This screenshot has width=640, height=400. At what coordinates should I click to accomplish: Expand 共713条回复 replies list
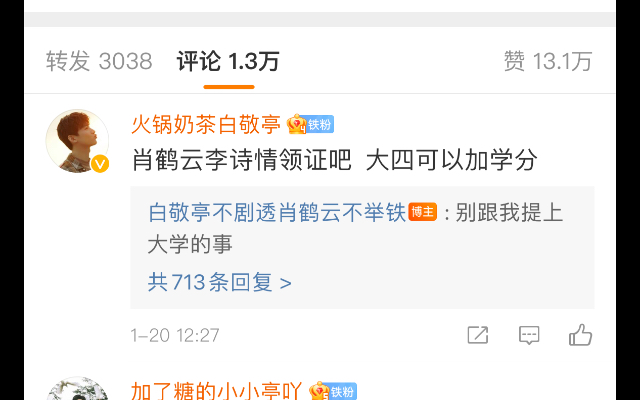tap(220, 282)
